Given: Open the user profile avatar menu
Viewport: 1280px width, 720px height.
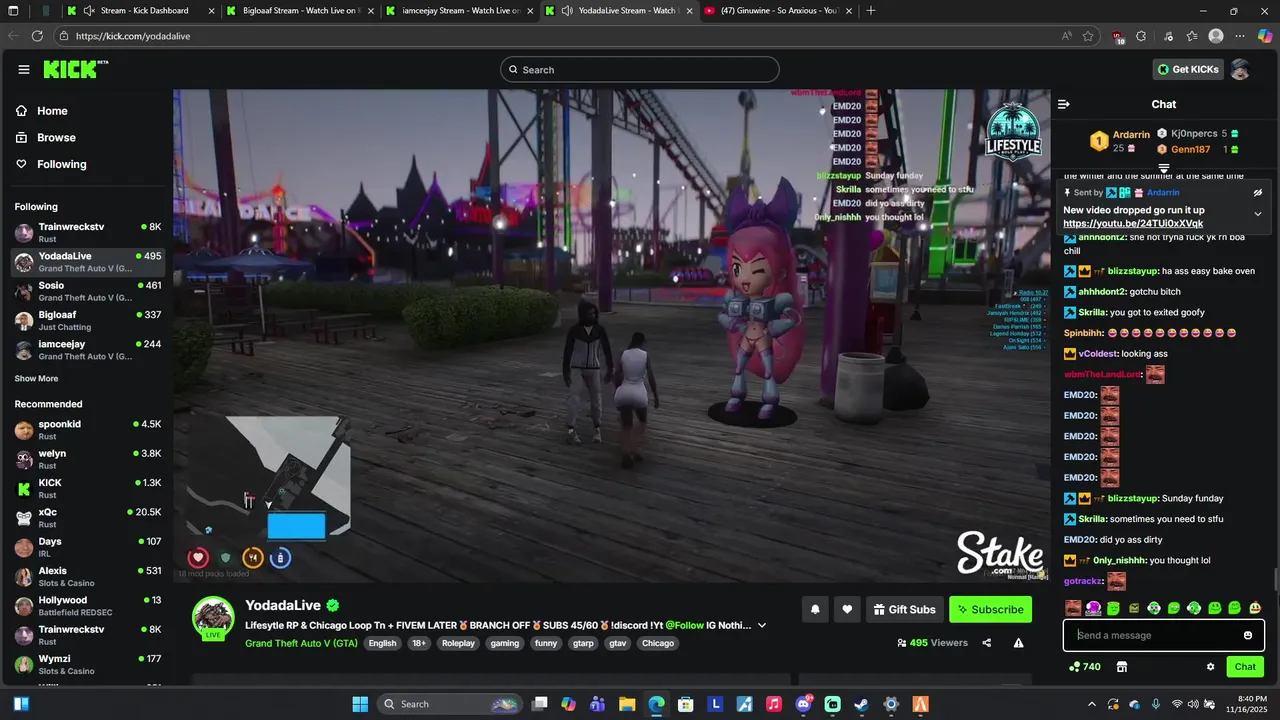Looking at the screenshot, I should click(1240, 69).
